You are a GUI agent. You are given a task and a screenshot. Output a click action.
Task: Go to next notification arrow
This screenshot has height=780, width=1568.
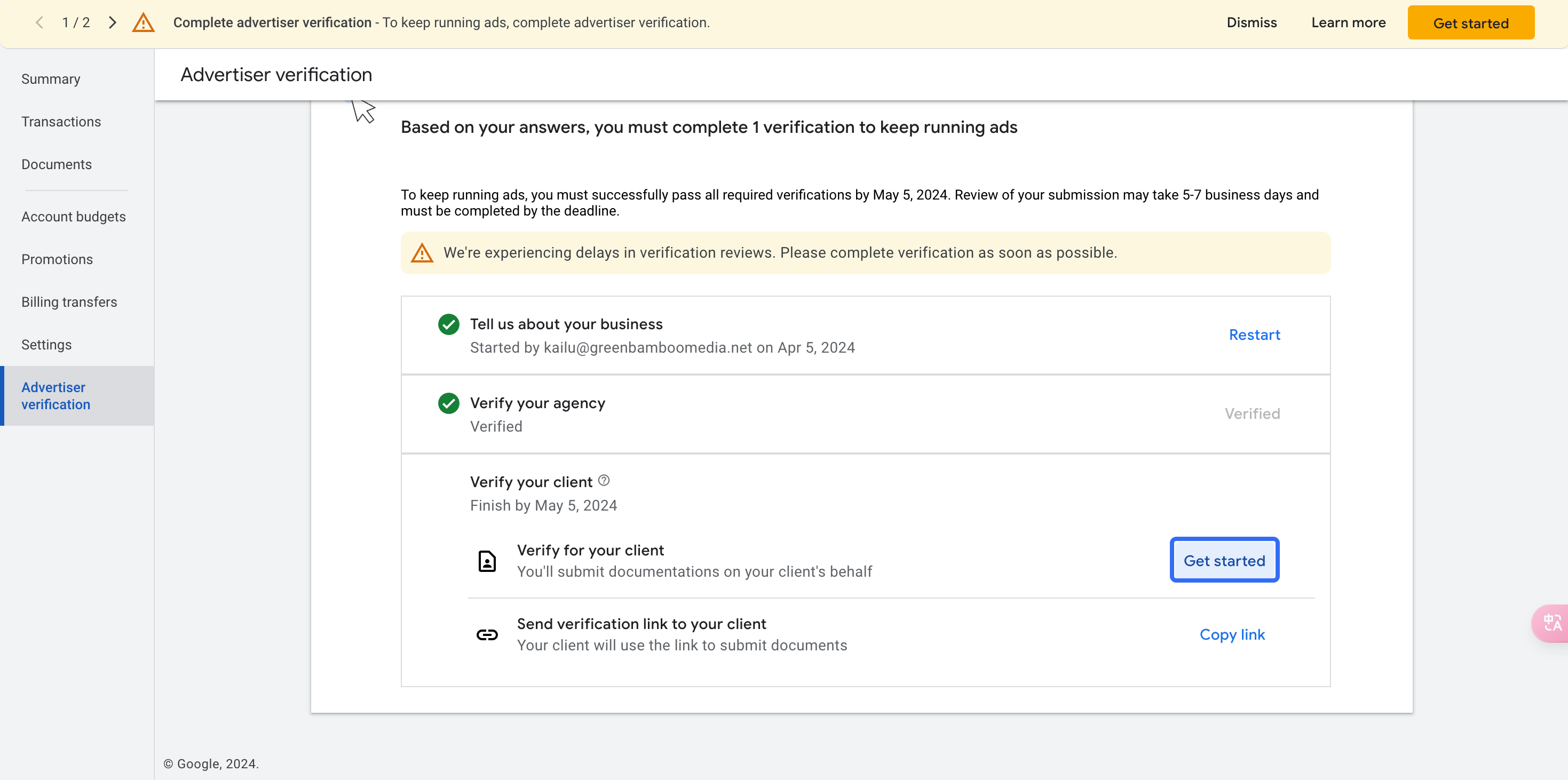pyautogui.click(x=112, y=22)
